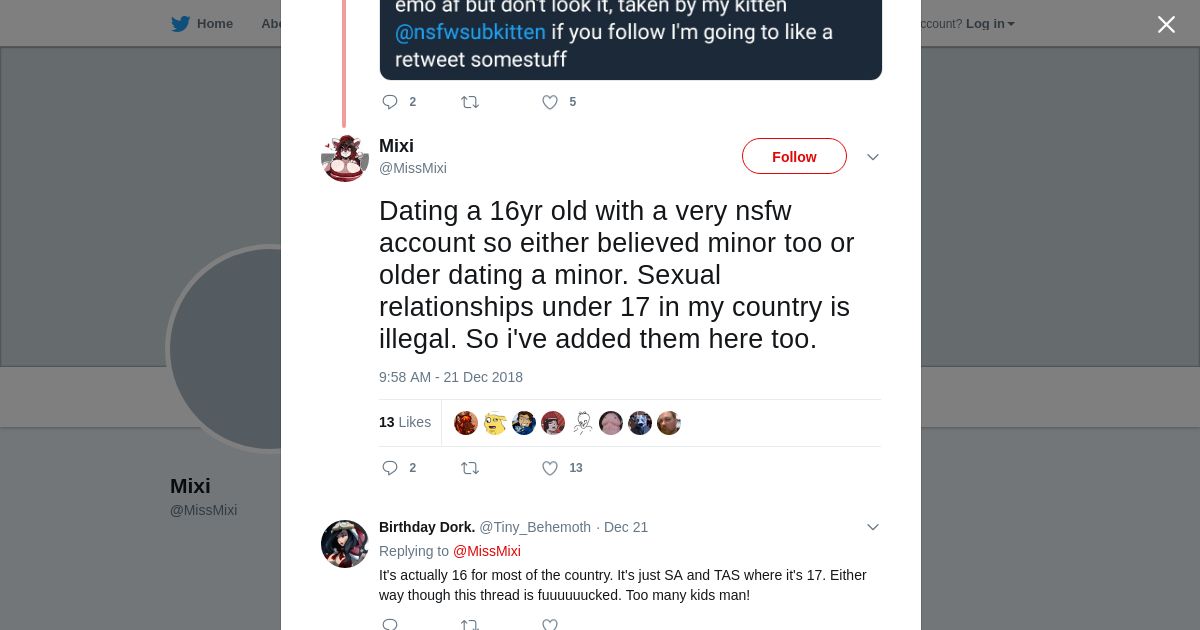The width and height of the screenshot is (1200, 630).
Task: Open the tweet timestamp 21 Dec 2018
Action: click(451, 377)
